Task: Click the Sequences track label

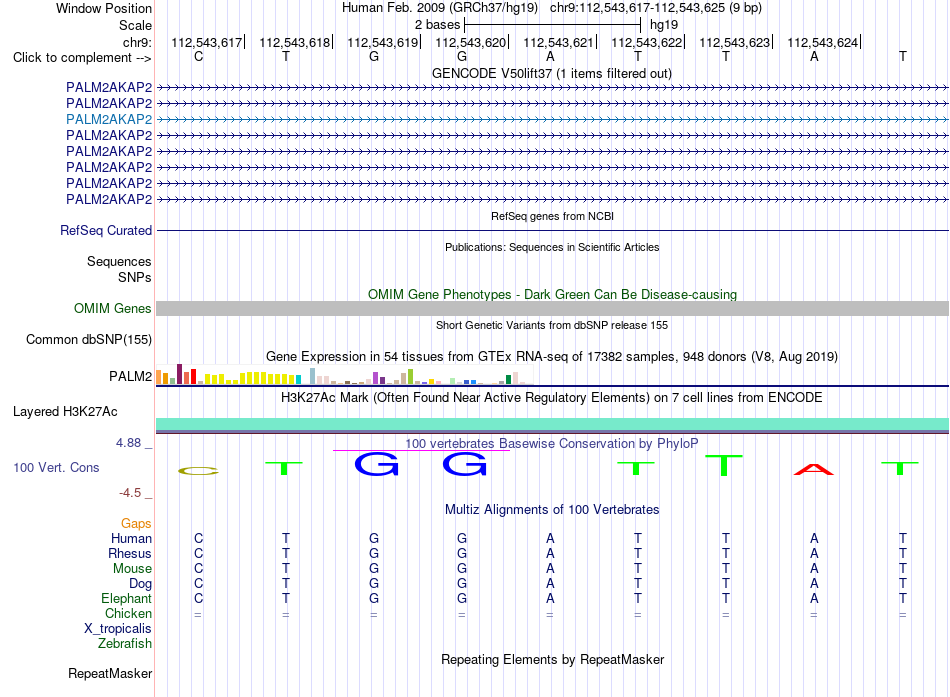Action: 119,261
